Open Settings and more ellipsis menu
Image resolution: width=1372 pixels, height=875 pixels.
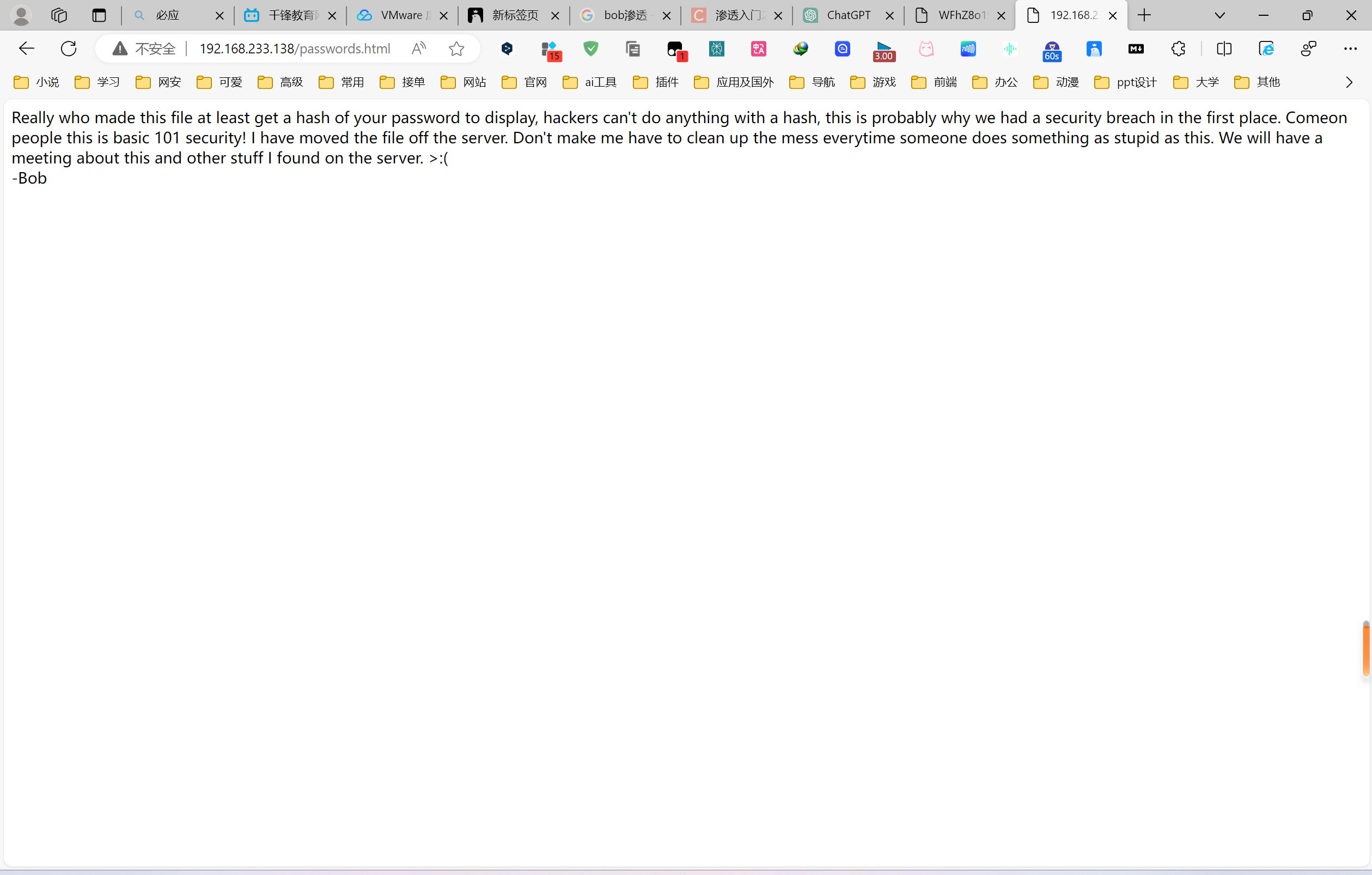coord(1350,49)
